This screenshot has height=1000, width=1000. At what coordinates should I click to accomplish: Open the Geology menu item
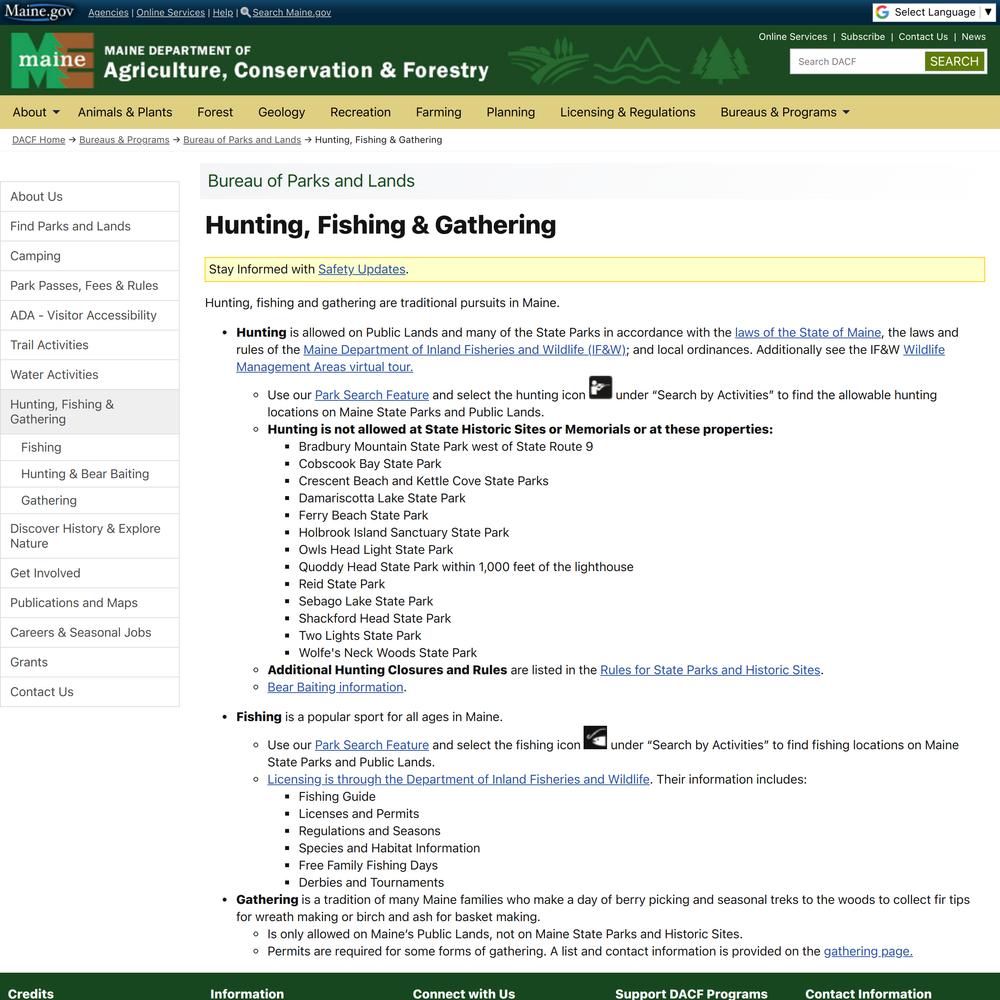[x=281, y=112]
